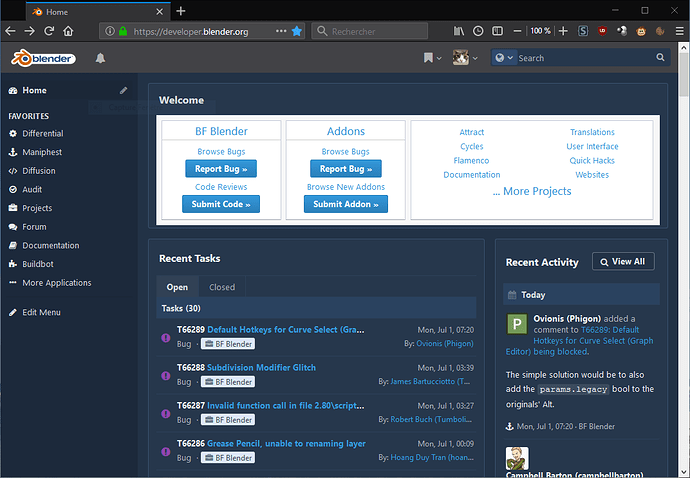Open Differential from favorites
This screenshot has width=690, height=478.
(43, 133)
